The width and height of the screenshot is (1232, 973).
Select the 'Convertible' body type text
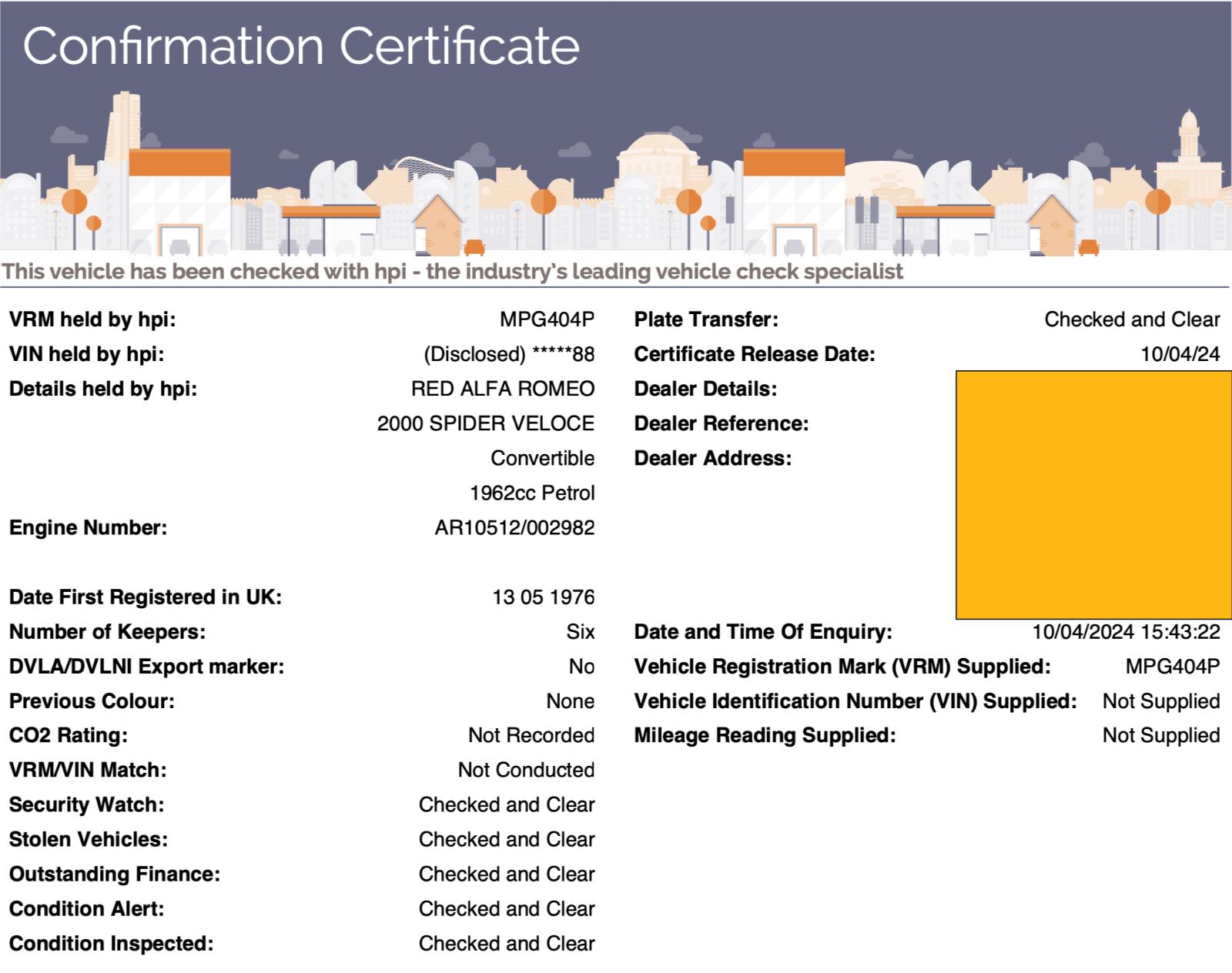point(543,458)
